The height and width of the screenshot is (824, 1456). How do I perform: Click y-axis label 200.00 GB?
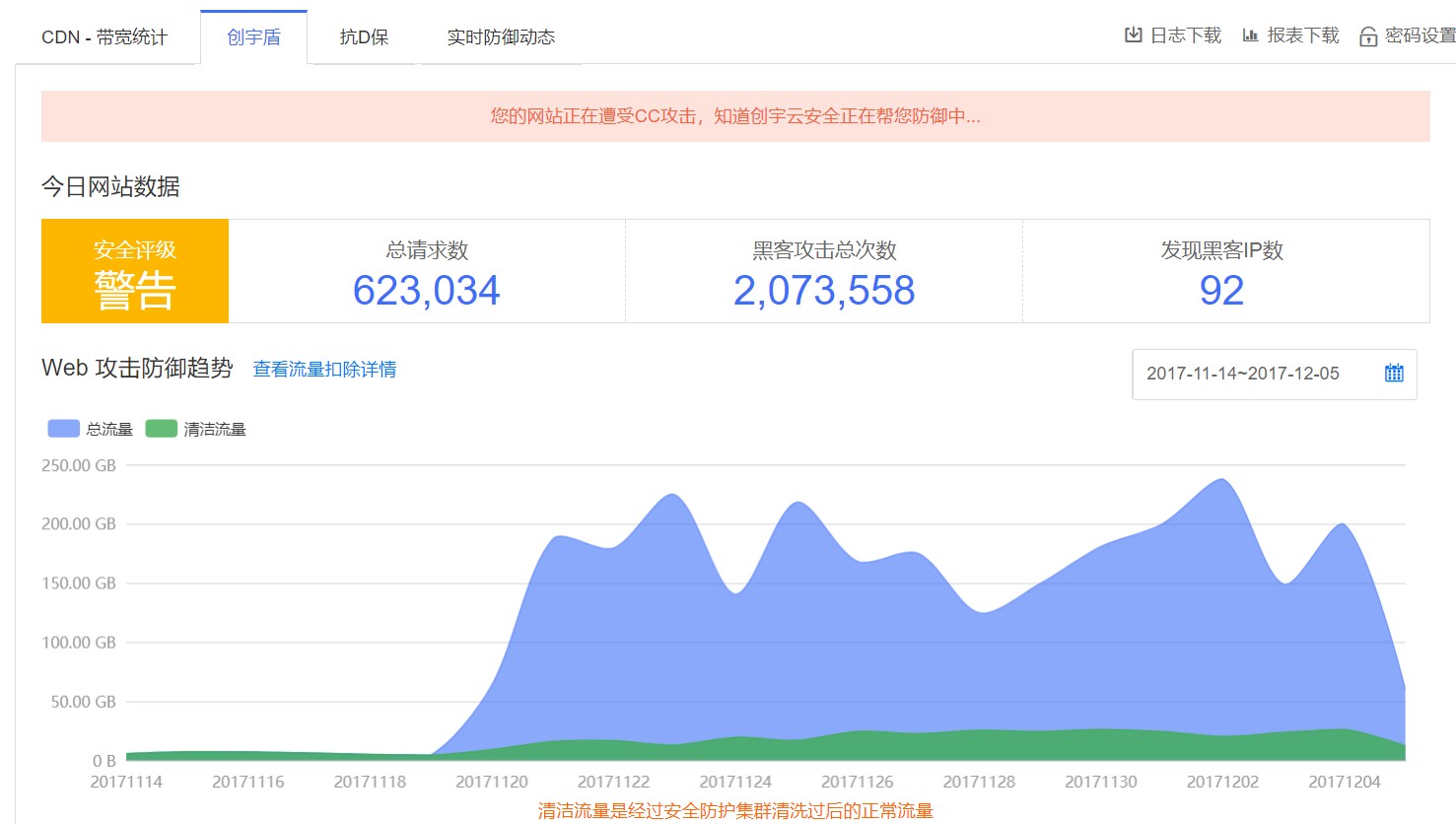79,524
